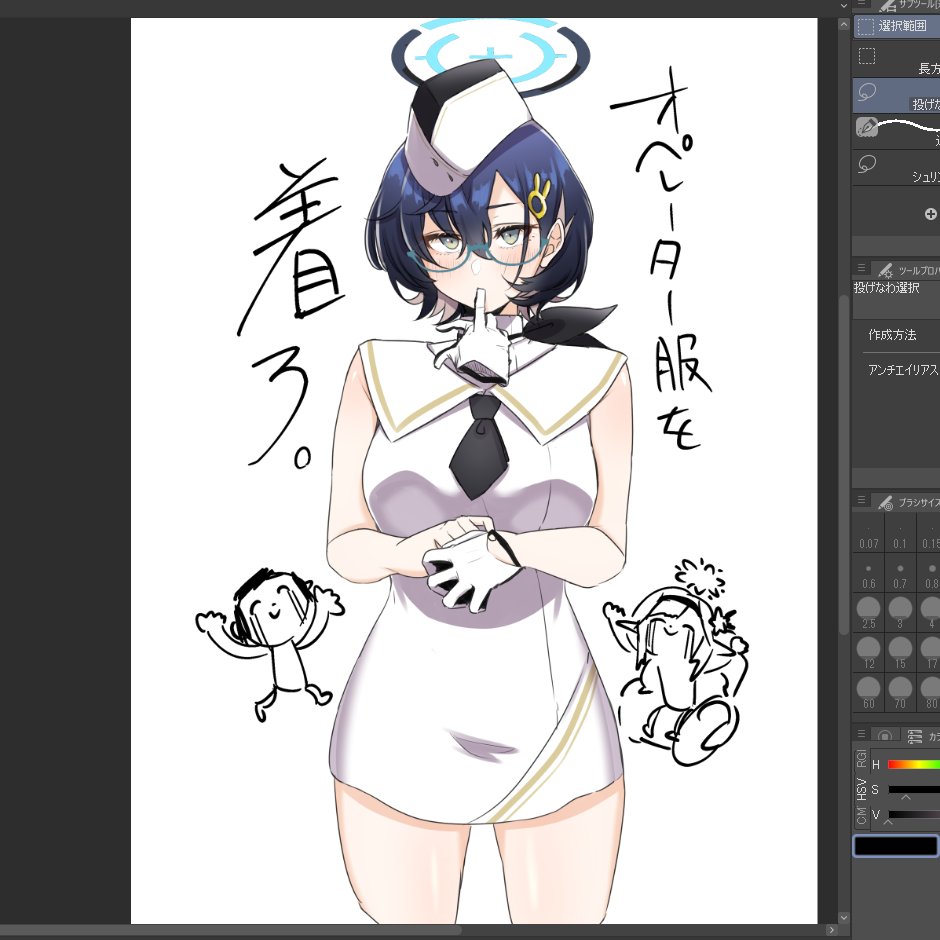Select the CMYK slider mode tab
The width and height of the screenshot is (940, 940).
coord(861,815)
